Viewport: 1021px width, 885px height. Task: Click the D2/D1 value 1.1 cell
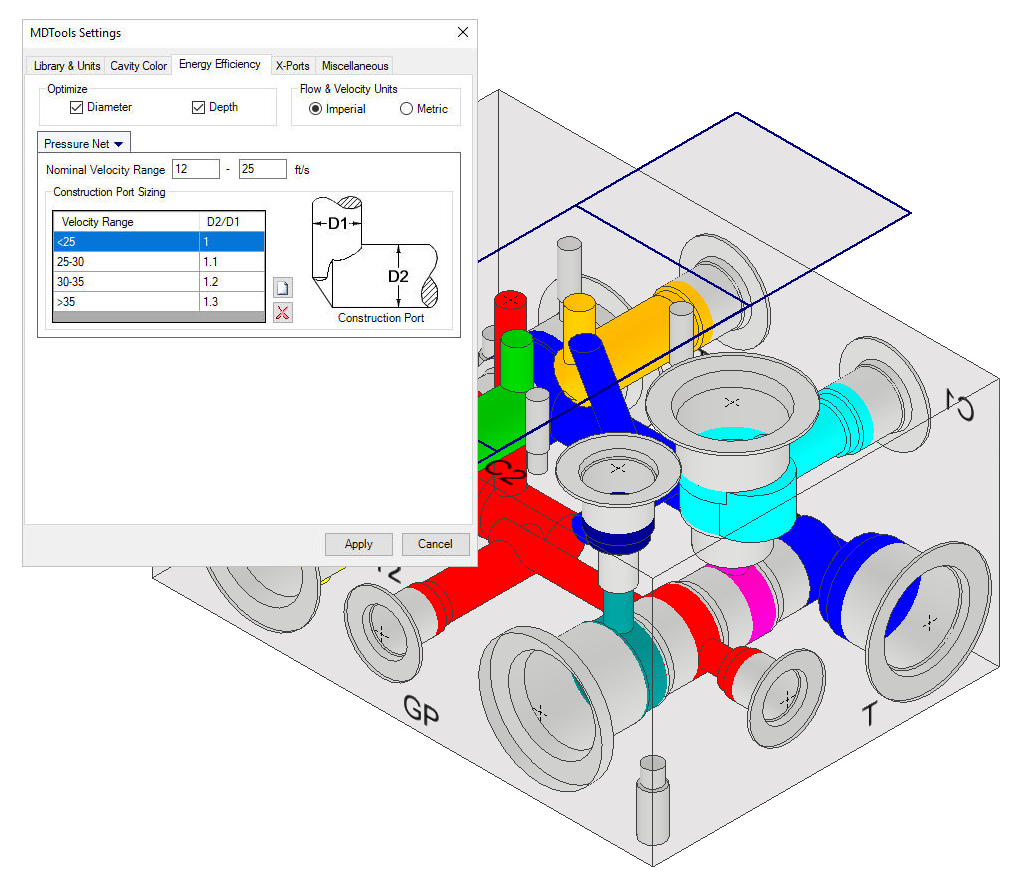click(232, 262)
